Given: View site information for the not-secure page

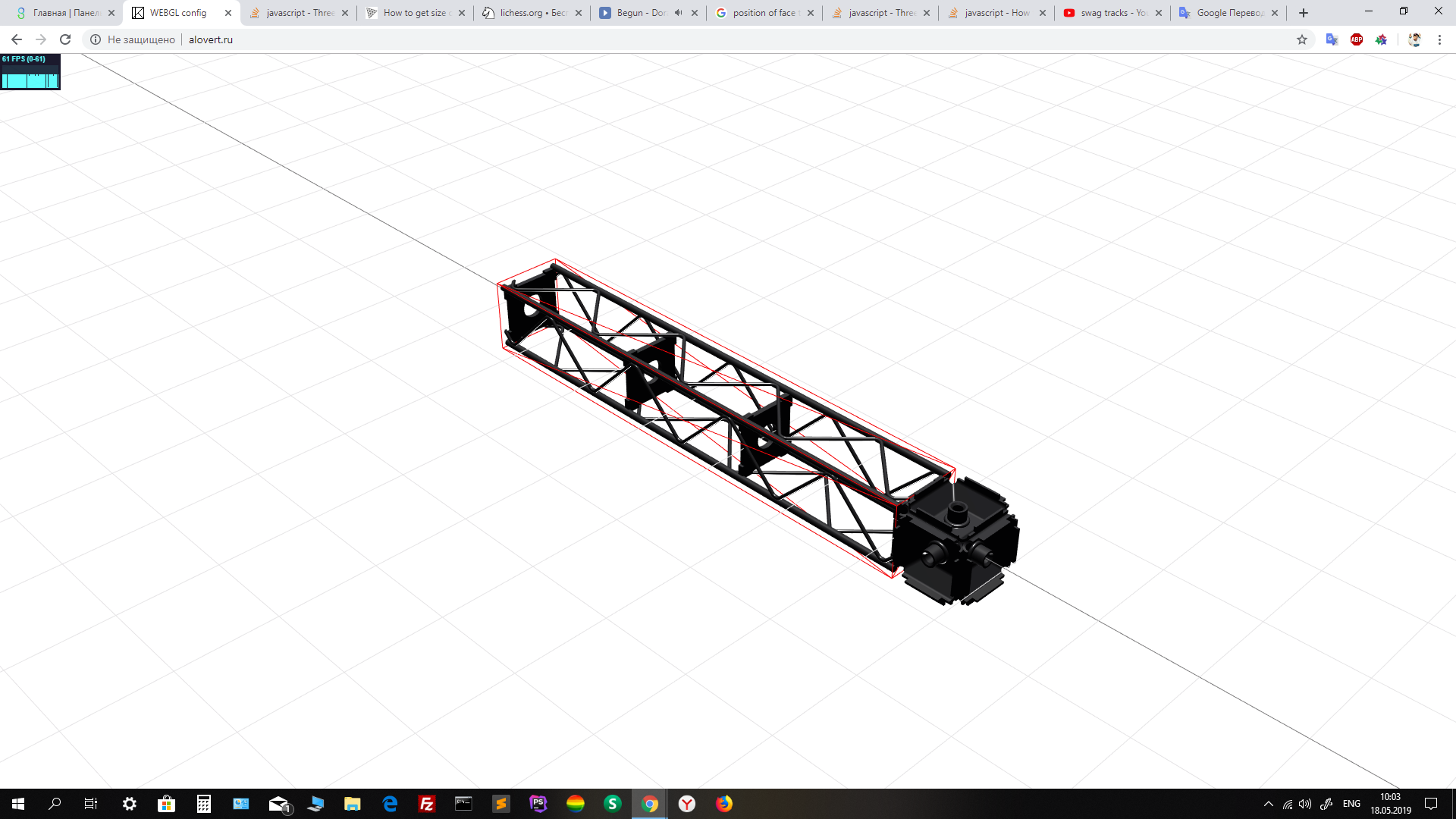Looking at the screenshot, I should [96, 39].
